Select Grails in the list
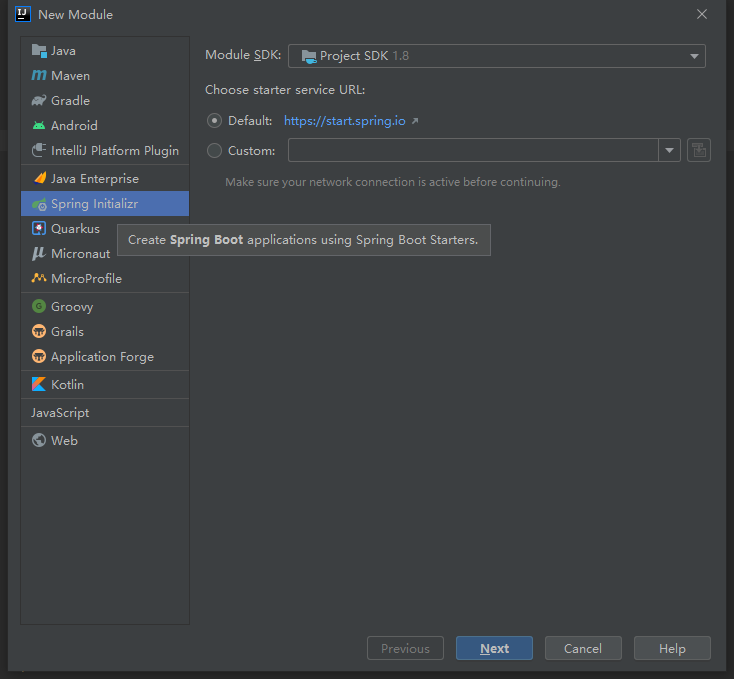734x679 pixels. [105, 331]
